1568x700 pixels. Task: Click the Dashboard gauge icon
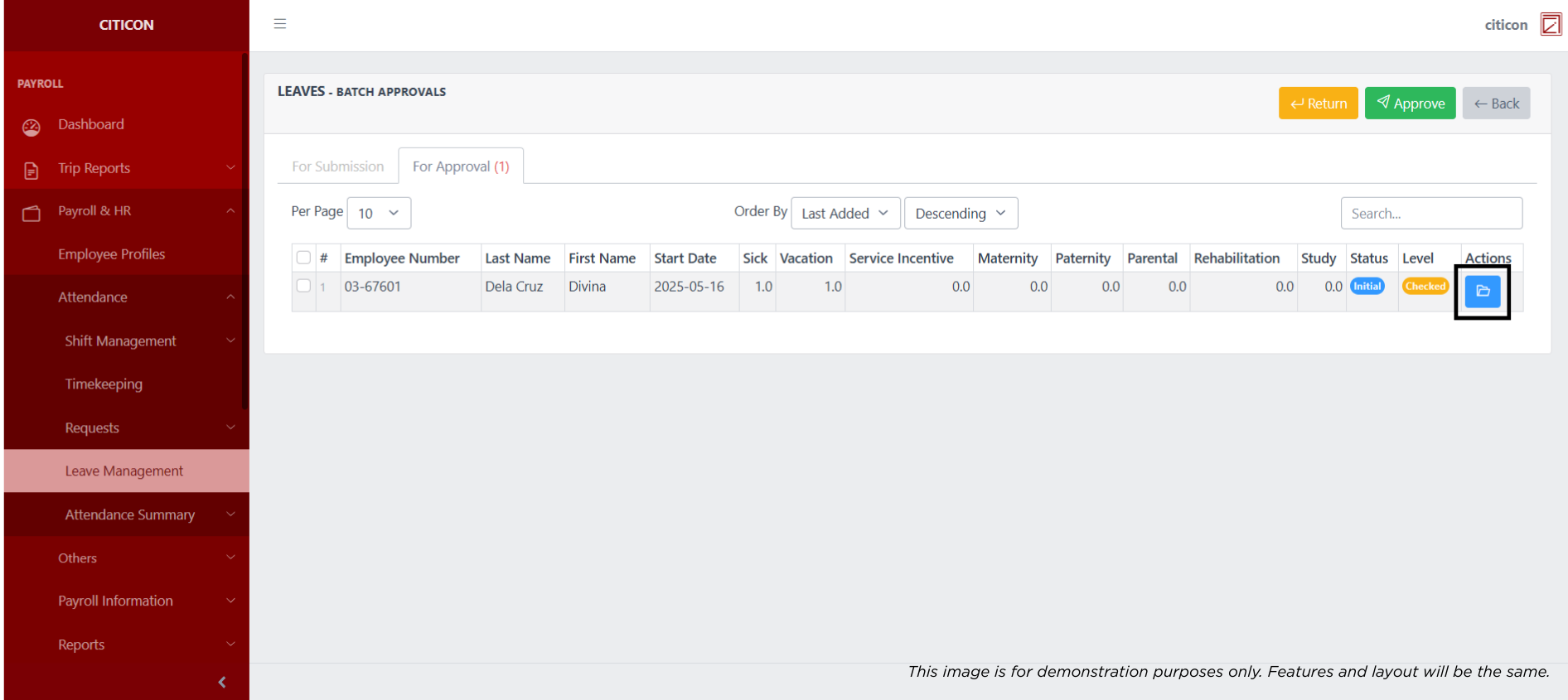31,127
